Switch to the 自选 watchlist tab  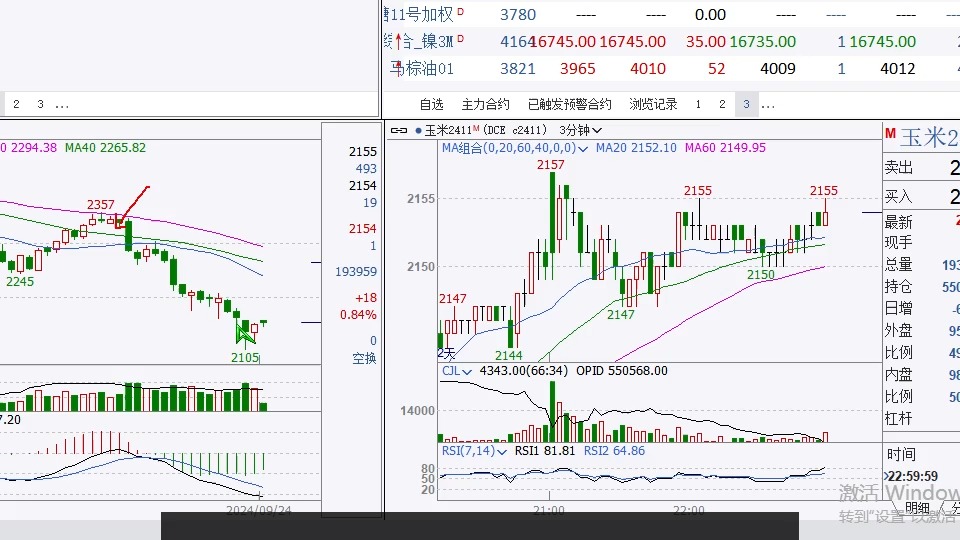[x=431, y=104]
